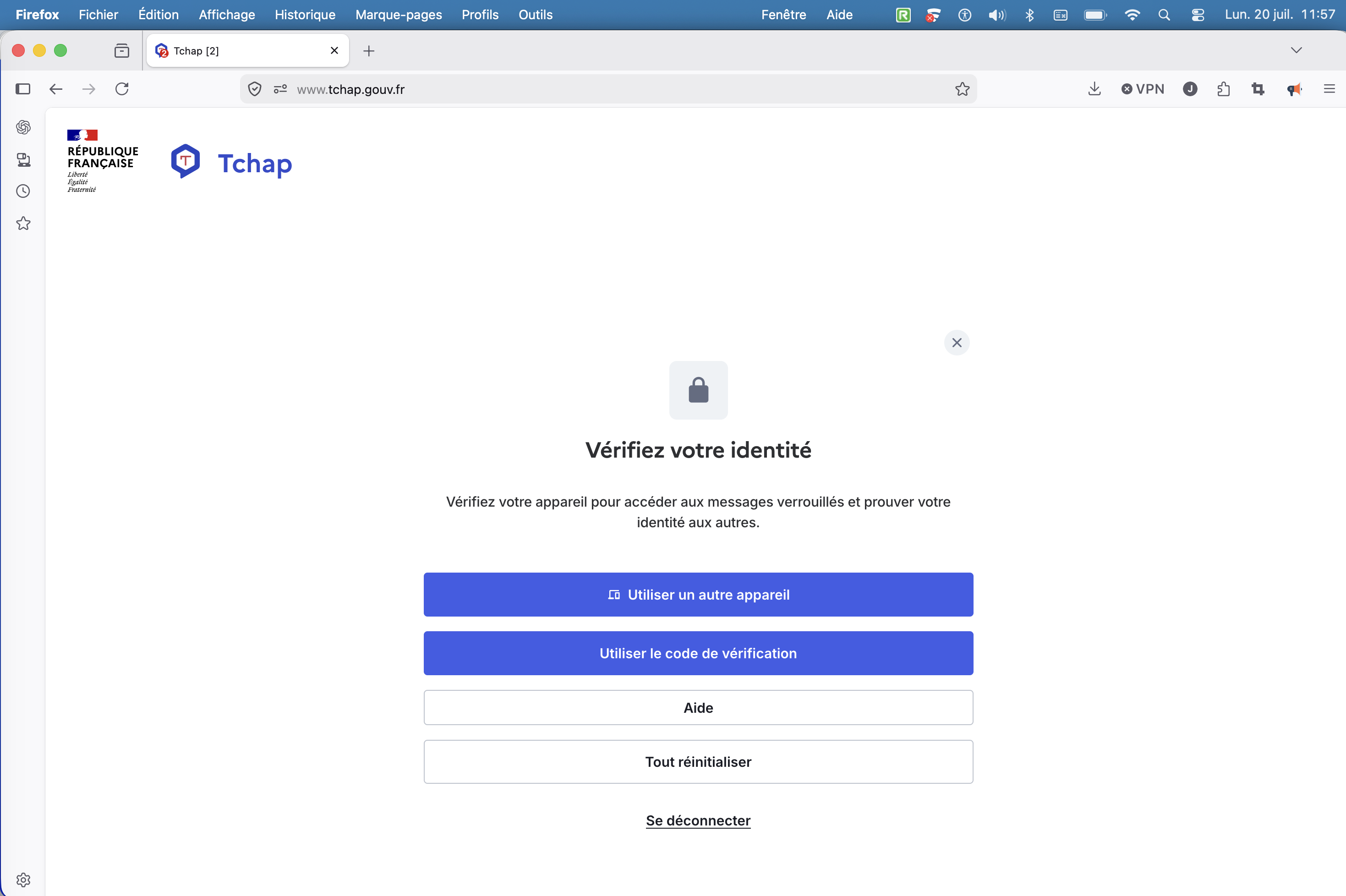Open the Firefox downloads panel
Screen dimensions: 1346x896
tap(1094, 89)
